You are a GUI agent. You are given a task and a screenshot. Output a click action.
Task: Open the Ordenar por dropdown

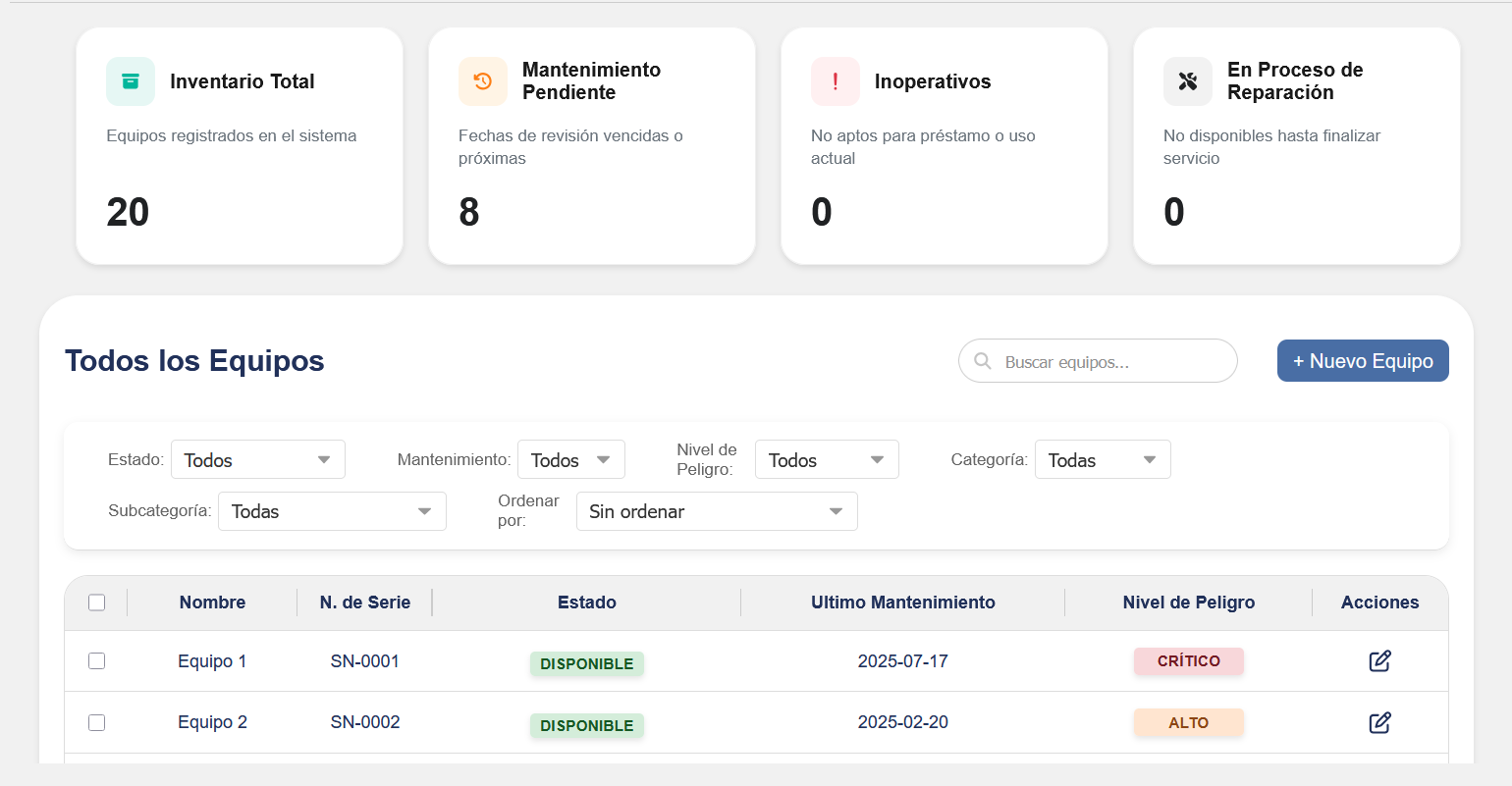717,510
